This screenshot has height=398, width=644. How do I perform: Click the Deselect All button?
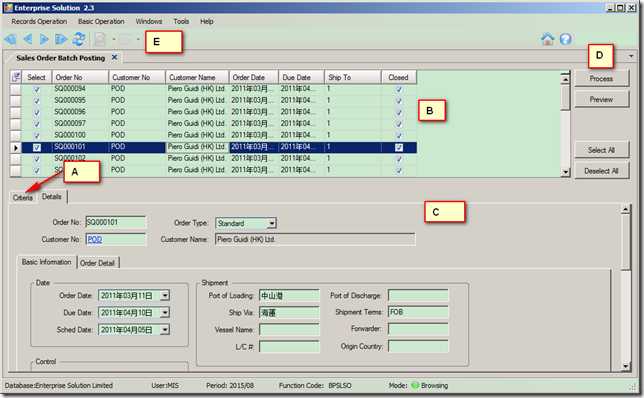(x=601, y=171)
